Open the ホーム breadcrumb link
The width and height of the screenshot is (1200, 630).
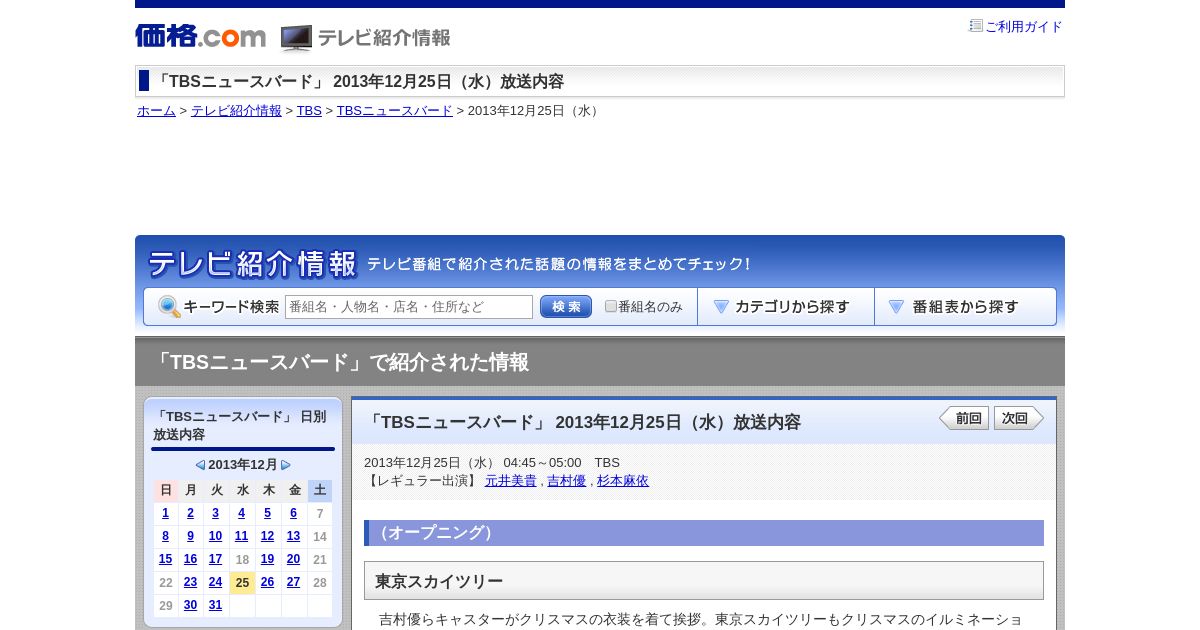[x=156, y=111]
